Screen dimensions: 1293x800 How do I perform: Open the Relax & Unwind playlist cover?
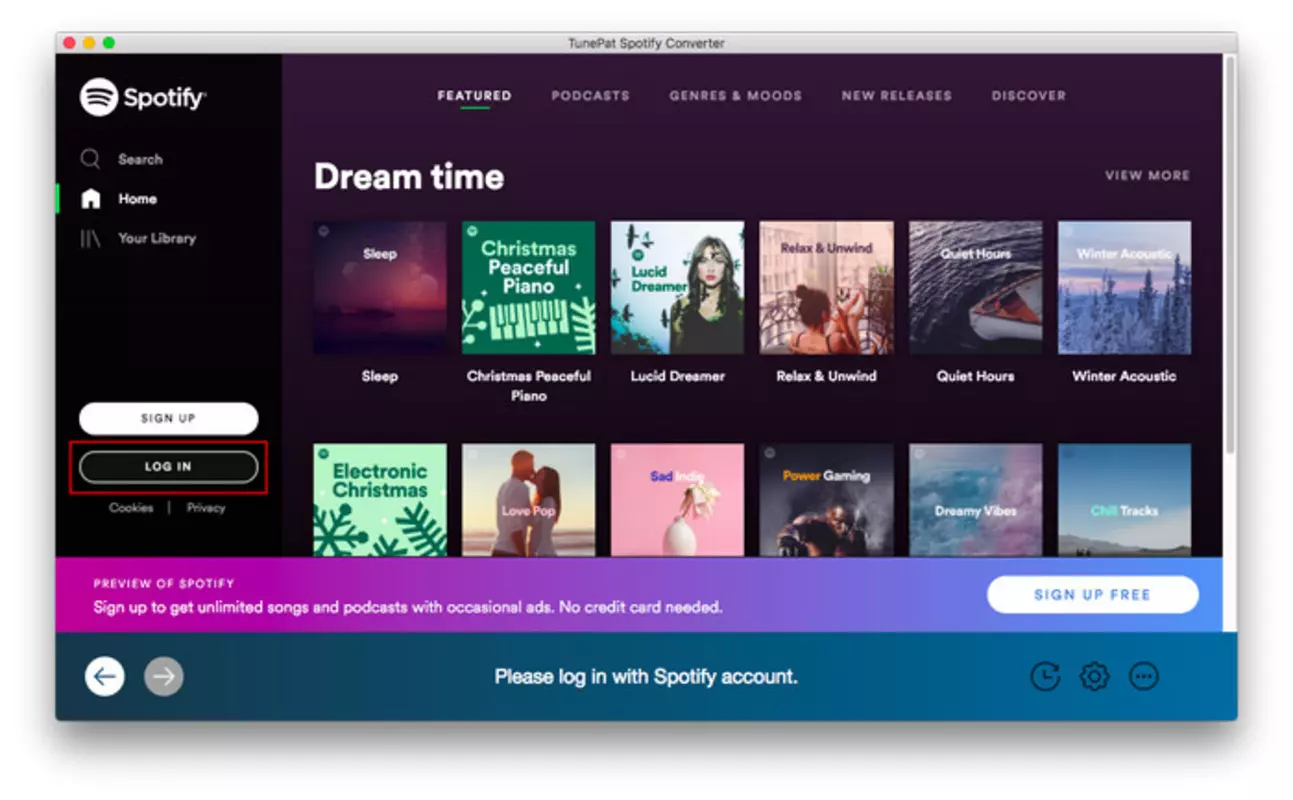point(826,288)
